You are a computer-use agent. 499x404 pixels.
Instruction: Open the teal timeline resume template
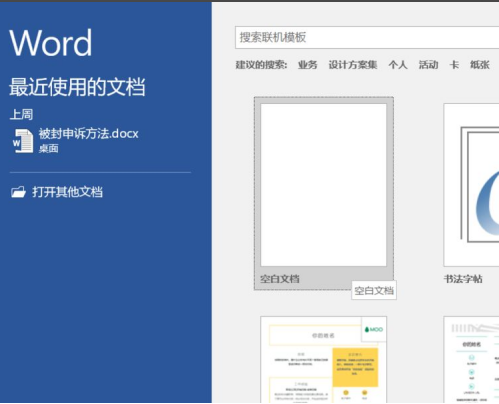[471, 360]
